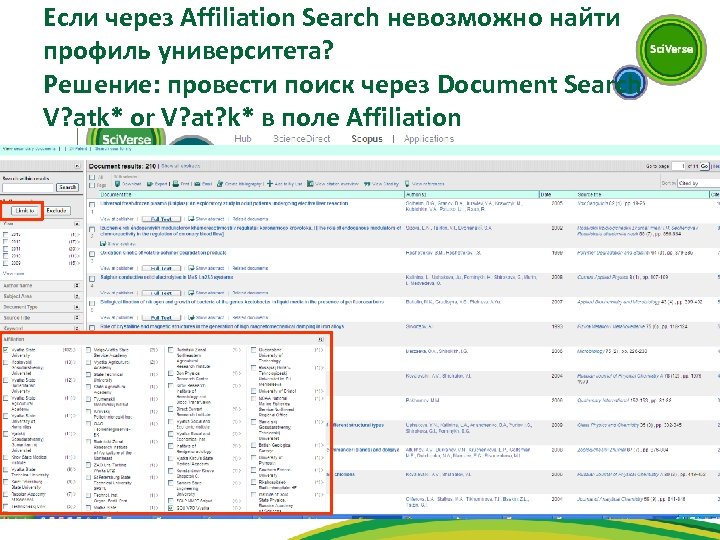Click the Go to page number field

(678, 166)
